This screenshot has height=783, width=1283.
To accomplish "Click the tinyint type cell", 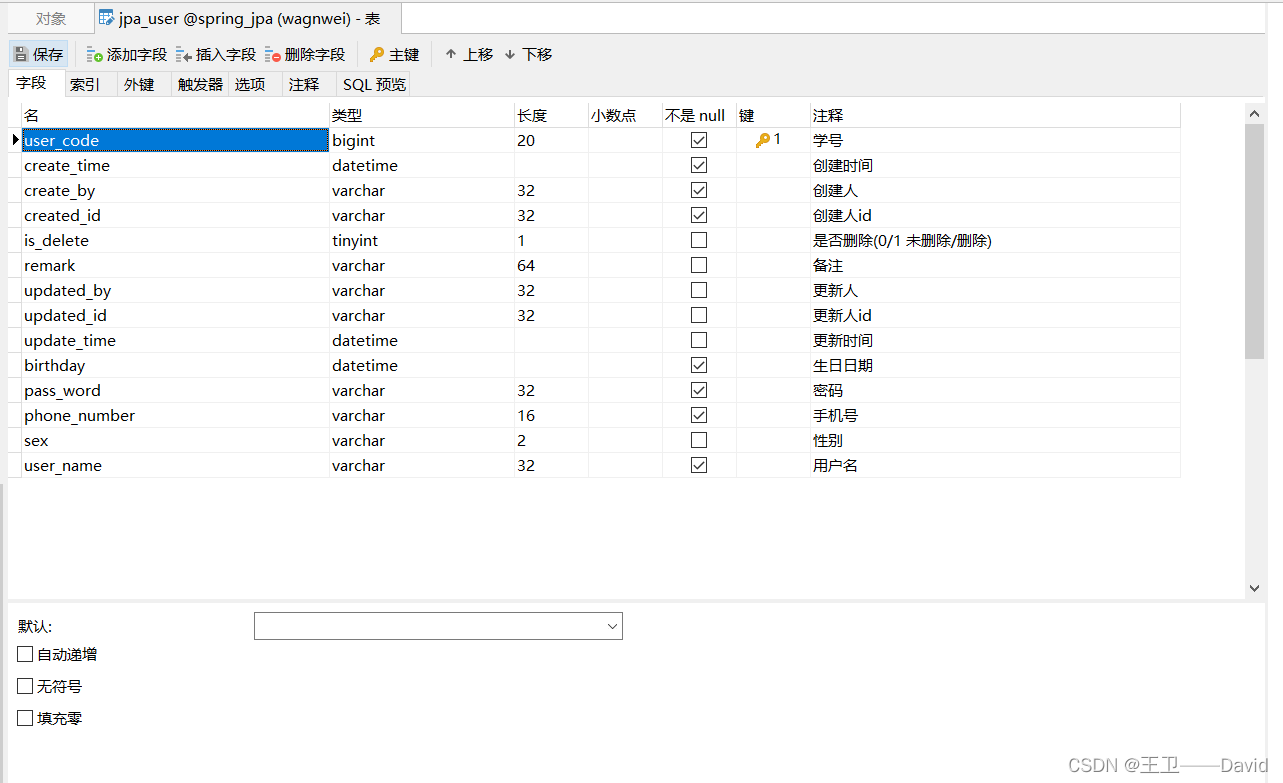I will coord(422,240).
